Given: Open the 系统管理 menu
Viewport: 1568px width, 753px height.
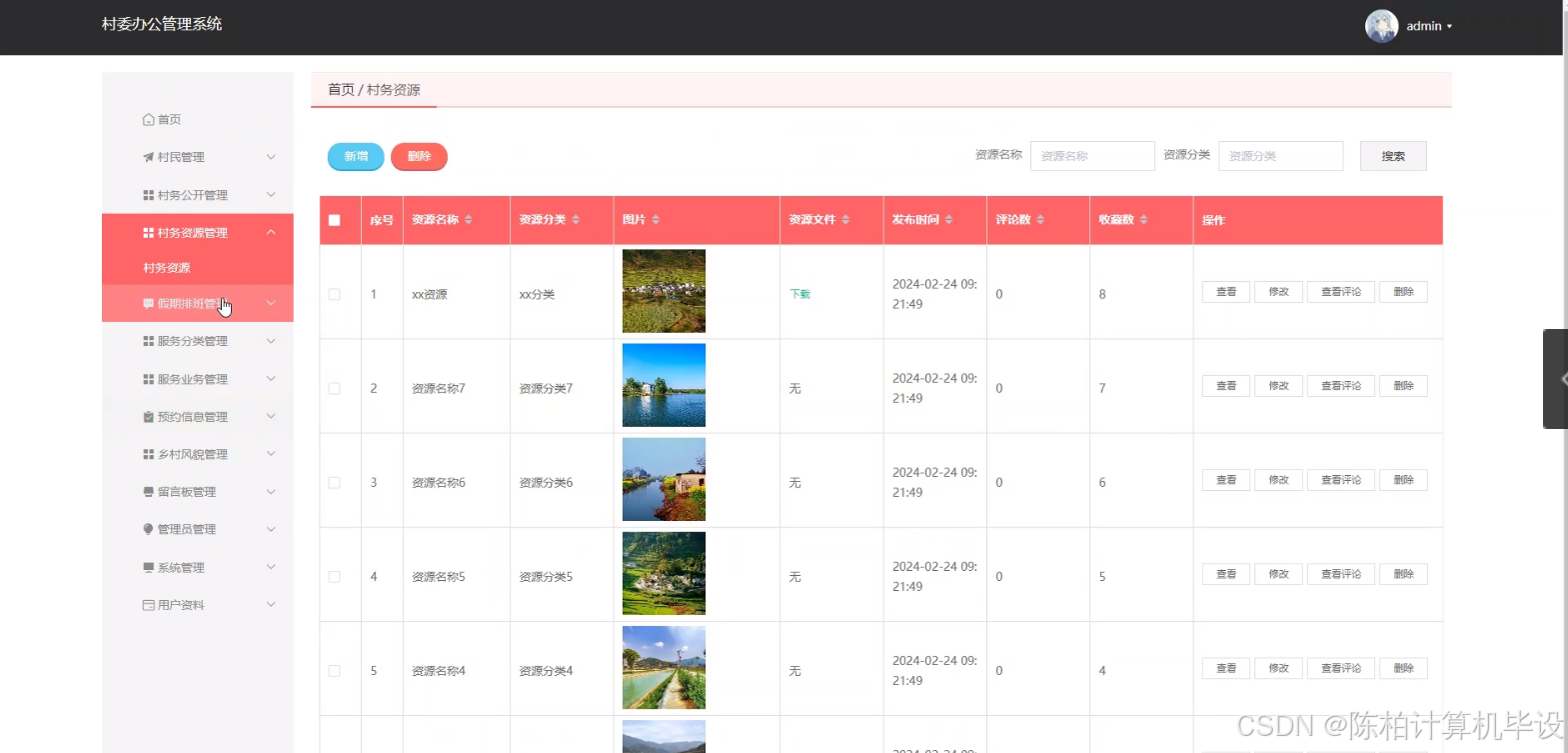Looking at the screenshot, I should 198,567.
